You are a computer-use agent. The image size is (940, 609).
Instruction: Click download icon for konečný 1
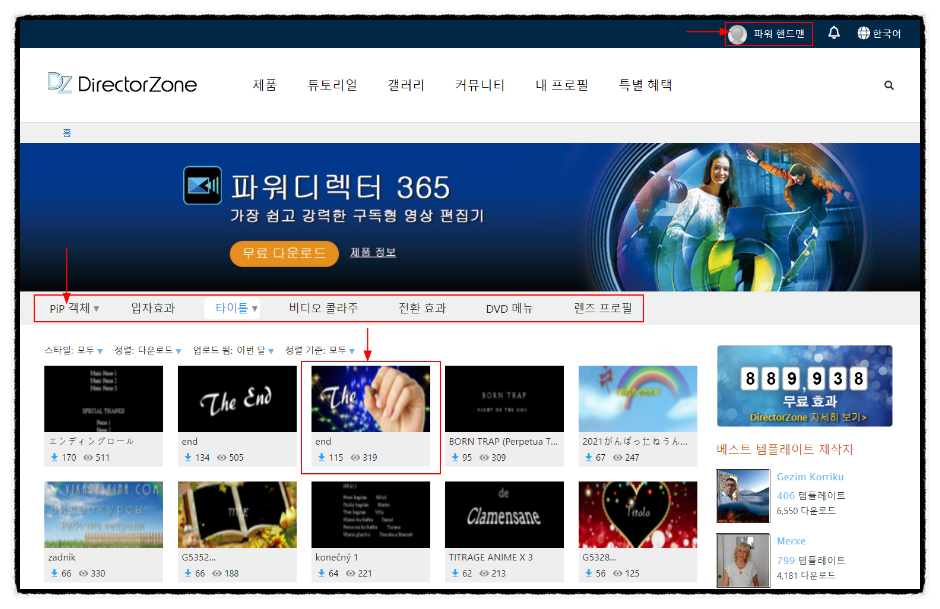point(321,573)
